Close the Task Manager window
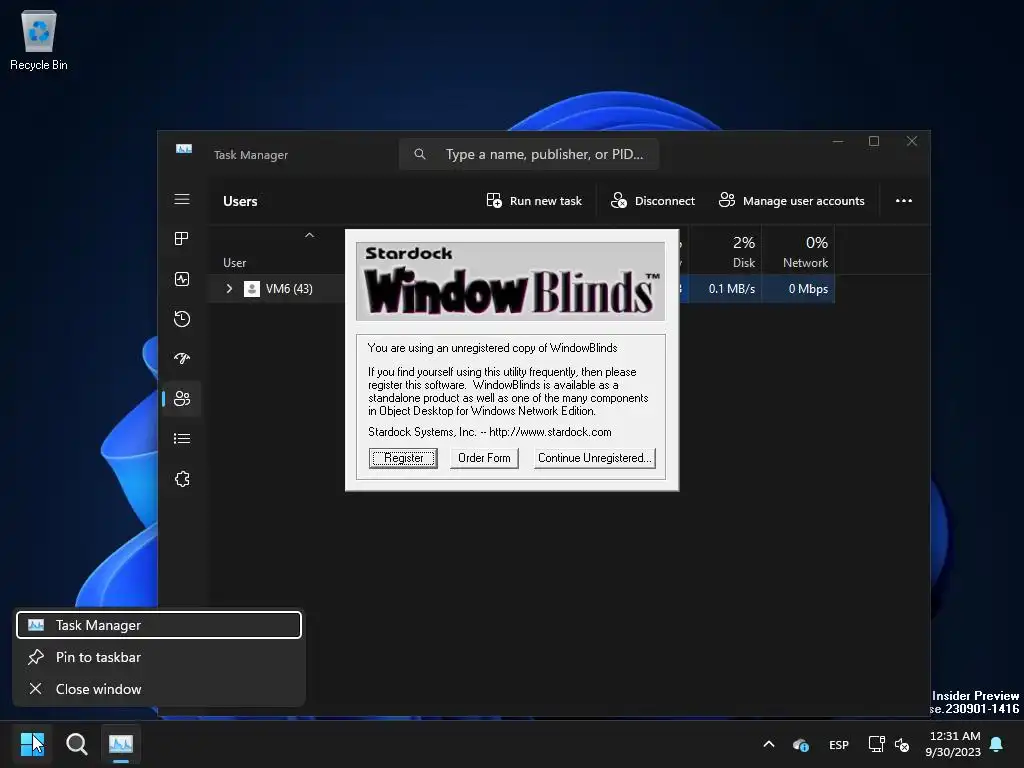1024x768 pixels. (912, 141)
